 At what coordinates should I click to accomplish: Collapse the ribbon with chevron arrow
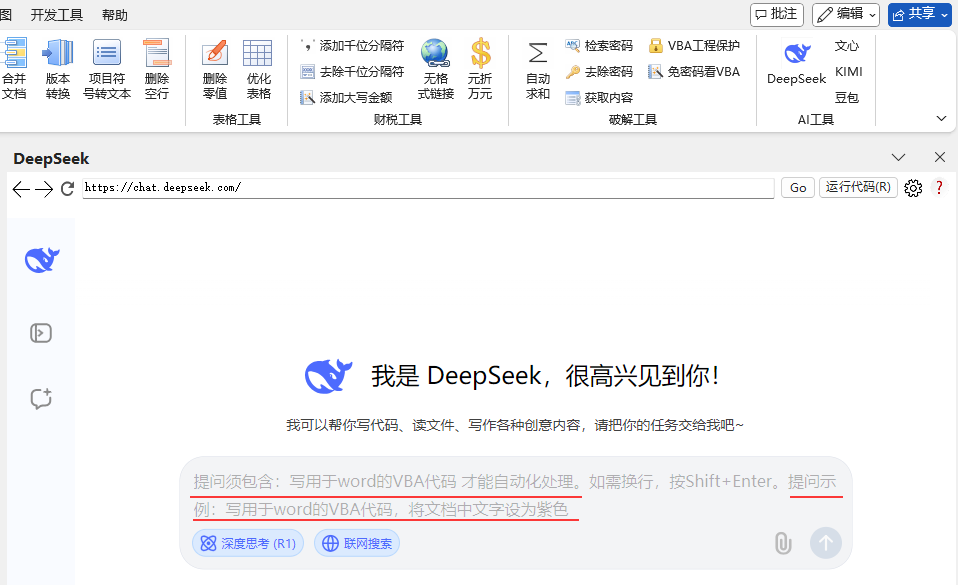pos(941,118)
